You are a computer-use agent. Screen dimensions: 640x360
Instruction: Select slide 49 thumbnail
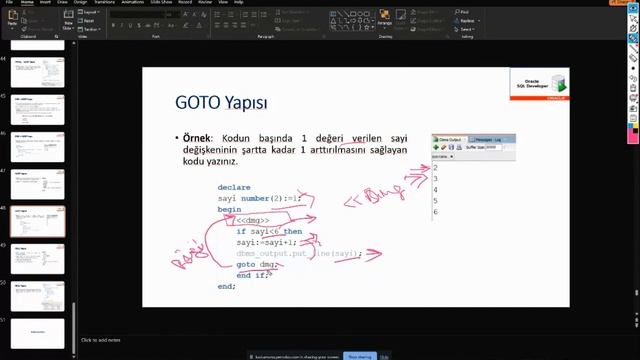[x=38, y=259]
